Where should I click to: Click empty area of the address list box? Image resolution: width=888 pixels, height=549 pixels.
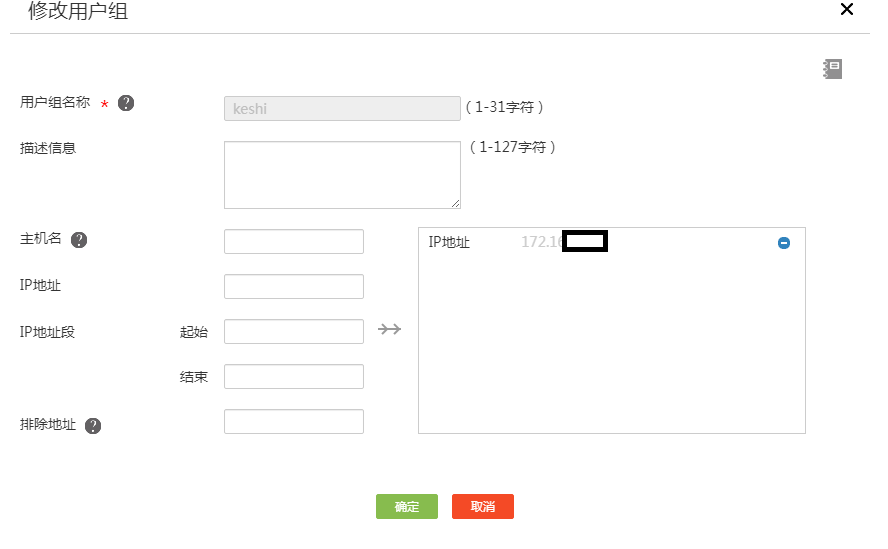[611, 350]
